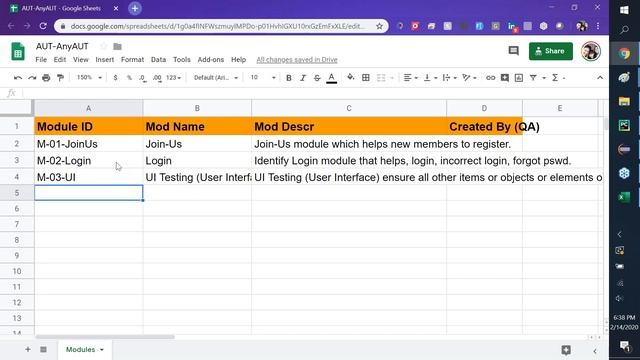Create a filter with funnel icon

click(x=533, y=78)
